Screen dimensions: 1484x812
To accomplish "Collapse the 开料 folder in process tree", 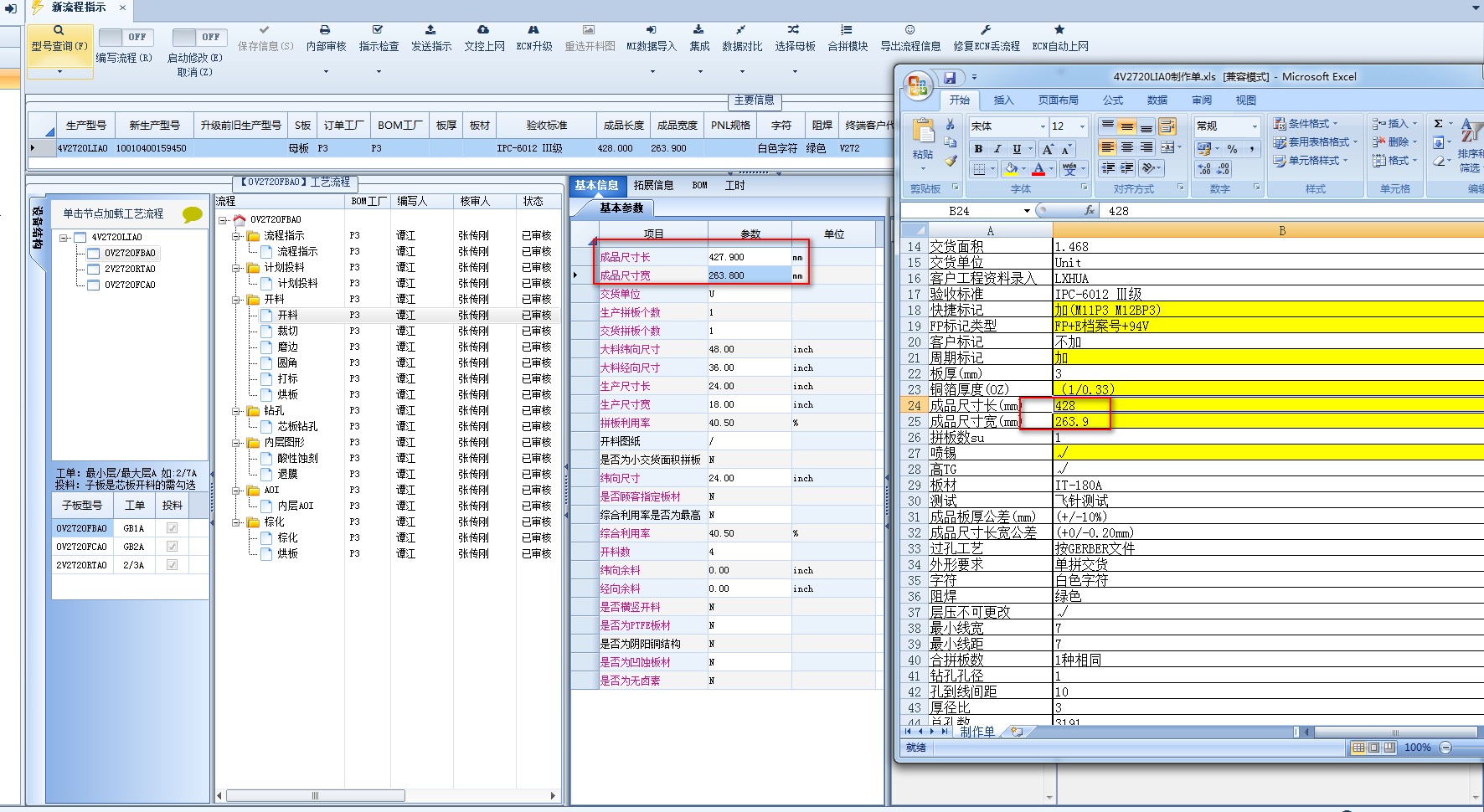I will coord(237,300).
